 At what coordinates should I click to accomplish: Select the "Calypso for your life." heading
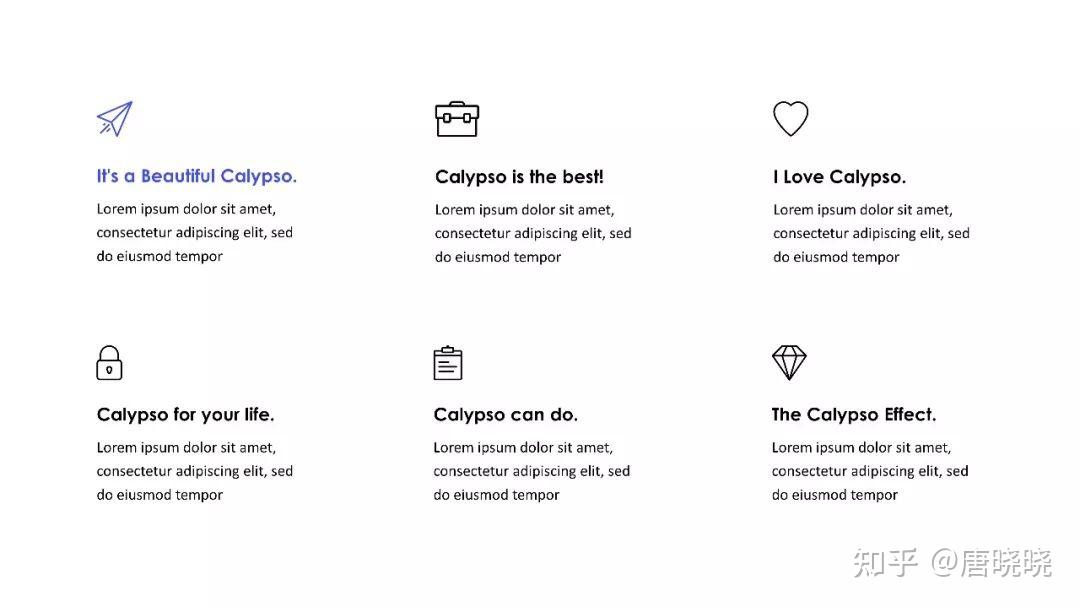(x=185, y=414)
